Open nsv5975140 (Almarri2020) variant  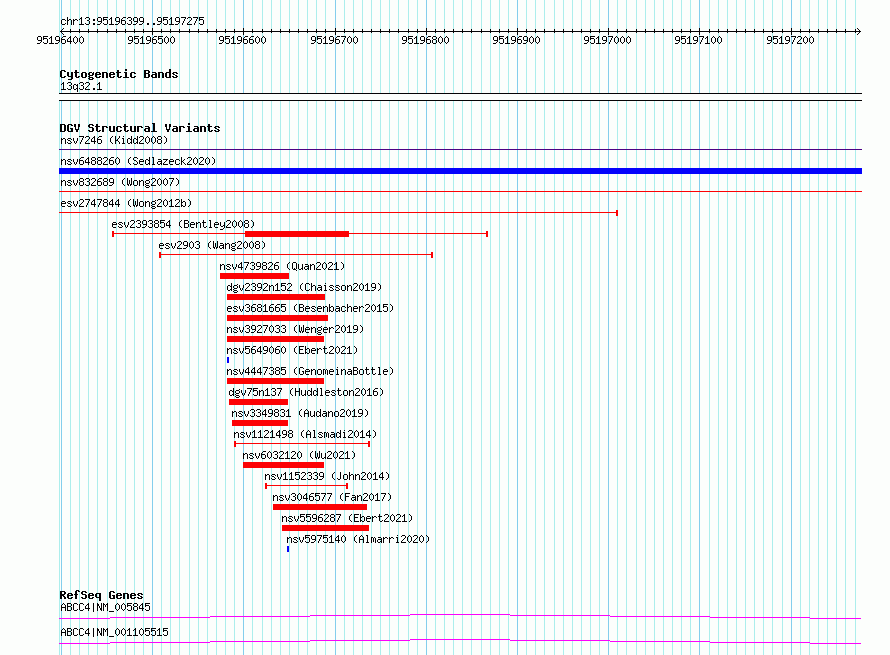(x=358, y=539)
